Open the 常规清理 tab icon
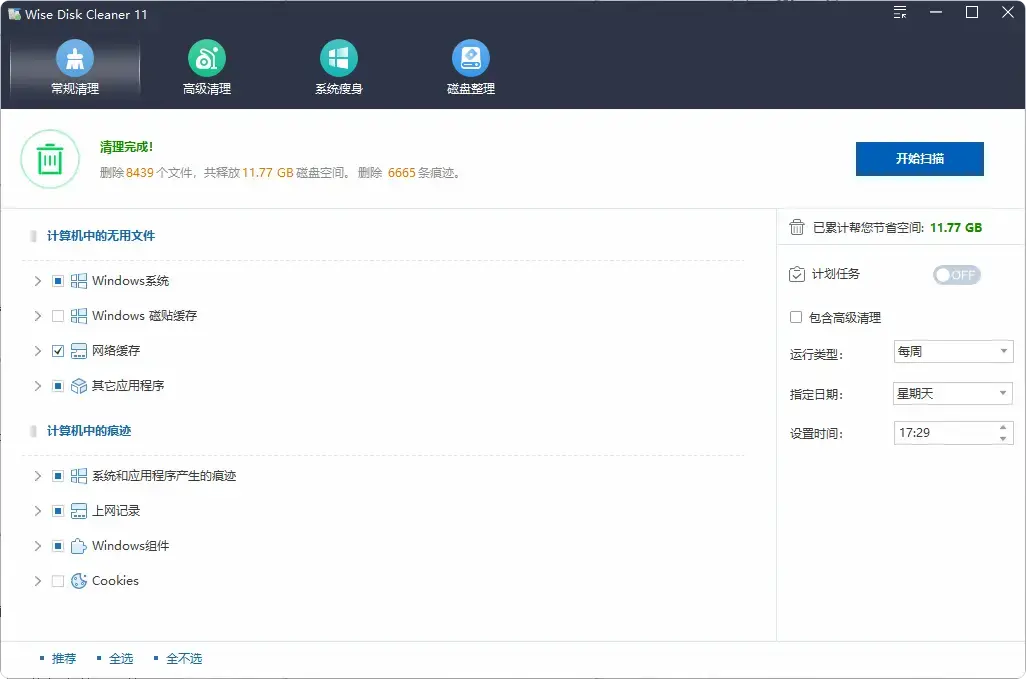The height and width of the screenshot is (679, 1026). click(x=74, y=58)
